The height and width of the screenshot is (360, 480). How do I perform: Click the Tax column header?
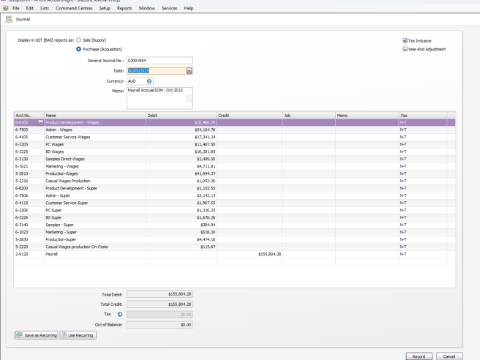tap(423, 115)
